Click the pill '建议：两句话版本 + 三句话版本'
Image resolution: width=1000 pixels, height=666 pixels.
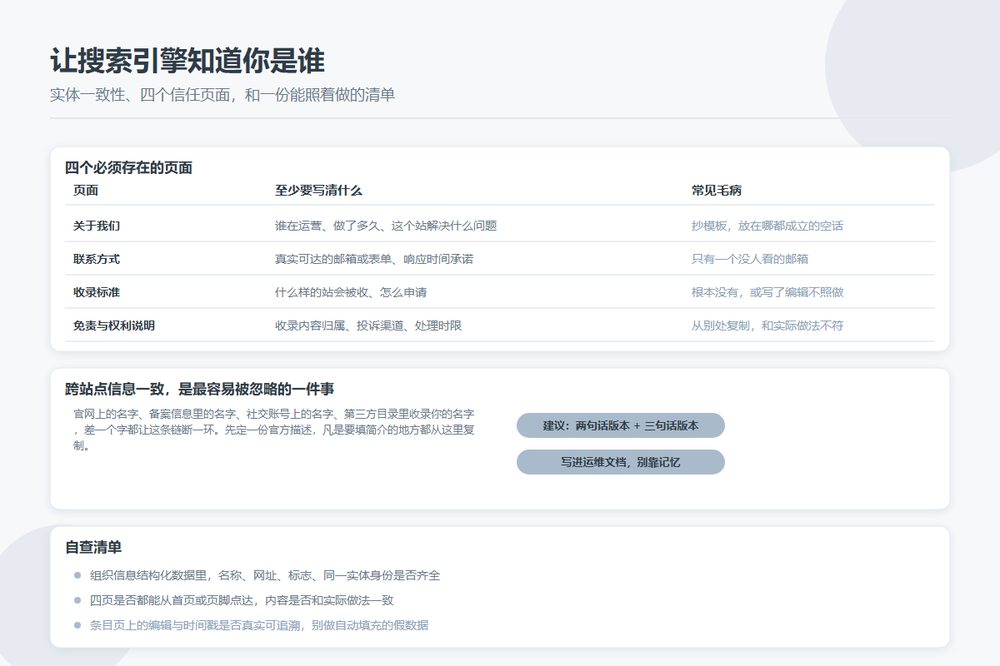[620, 426]
